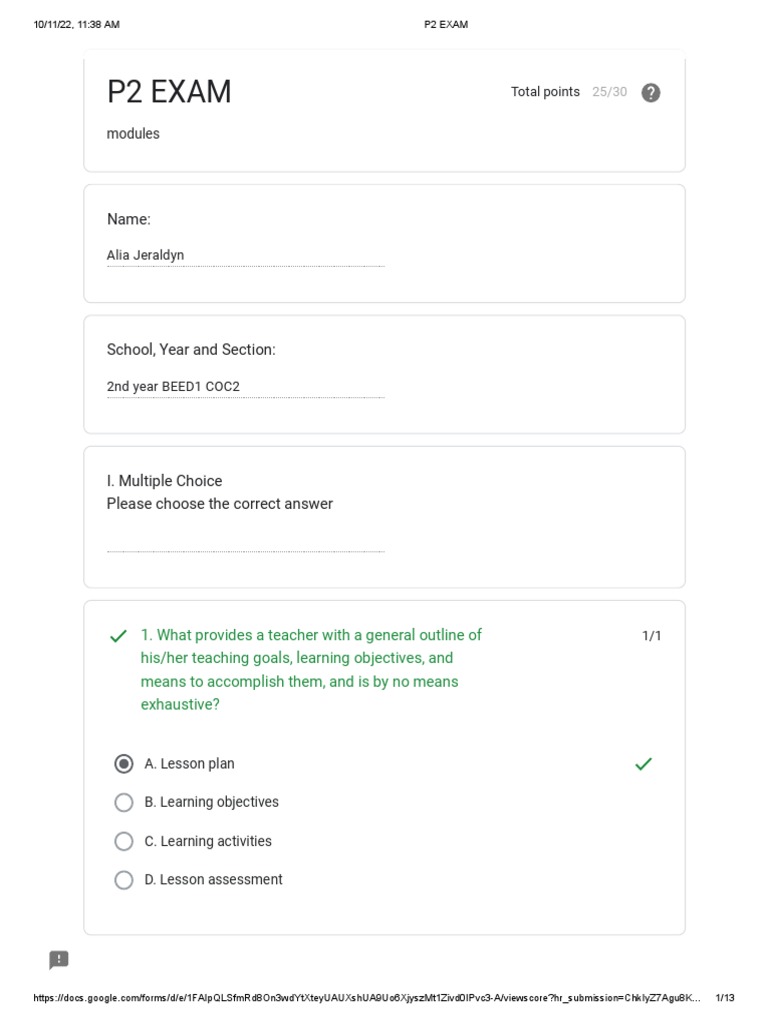768x1024 pixels.
Task: Click the Total points score 25/30
Action: (x=609, y=92)
